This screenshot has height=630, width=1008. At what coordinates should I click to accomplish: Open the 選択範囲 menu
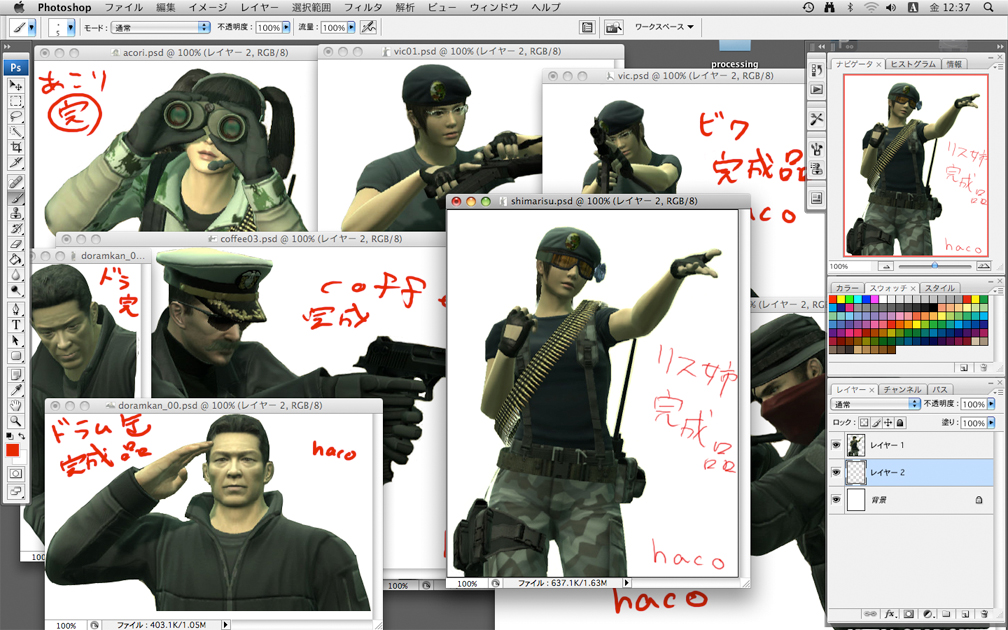coord(311,7)
